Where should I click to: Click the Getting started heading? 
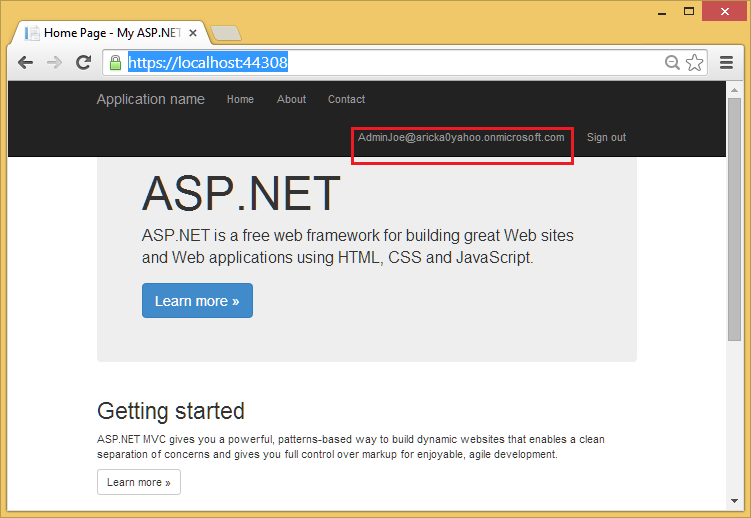(171, 411)
